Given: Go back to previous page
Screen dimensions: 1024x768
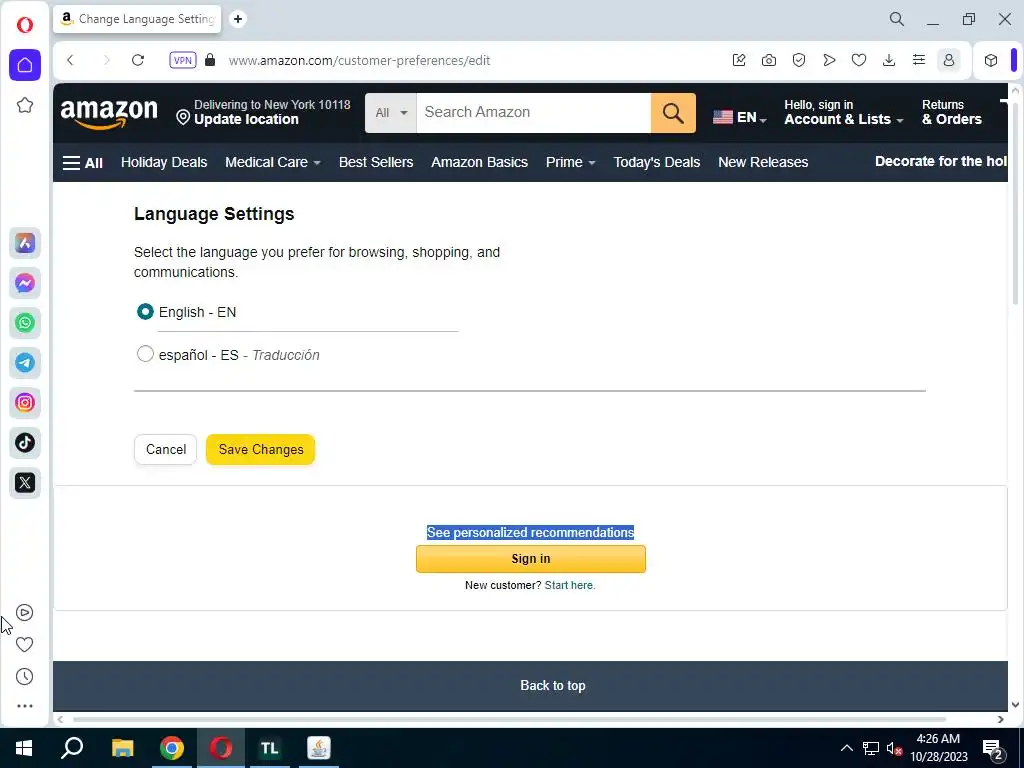Looking at the screenshot, I should pyautogui.click(x=71, y=60).
